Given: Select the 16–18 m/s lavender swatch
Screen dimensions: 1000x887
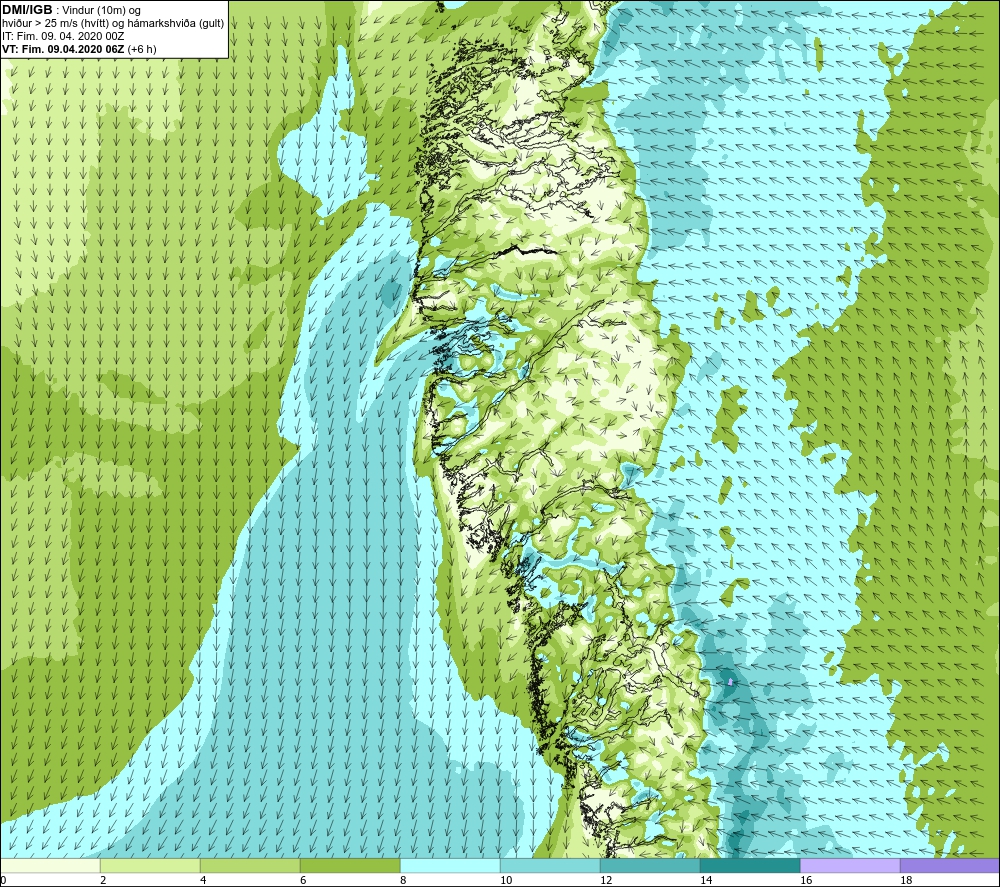Looking at the screenshot, I should (x=850, y=865).
